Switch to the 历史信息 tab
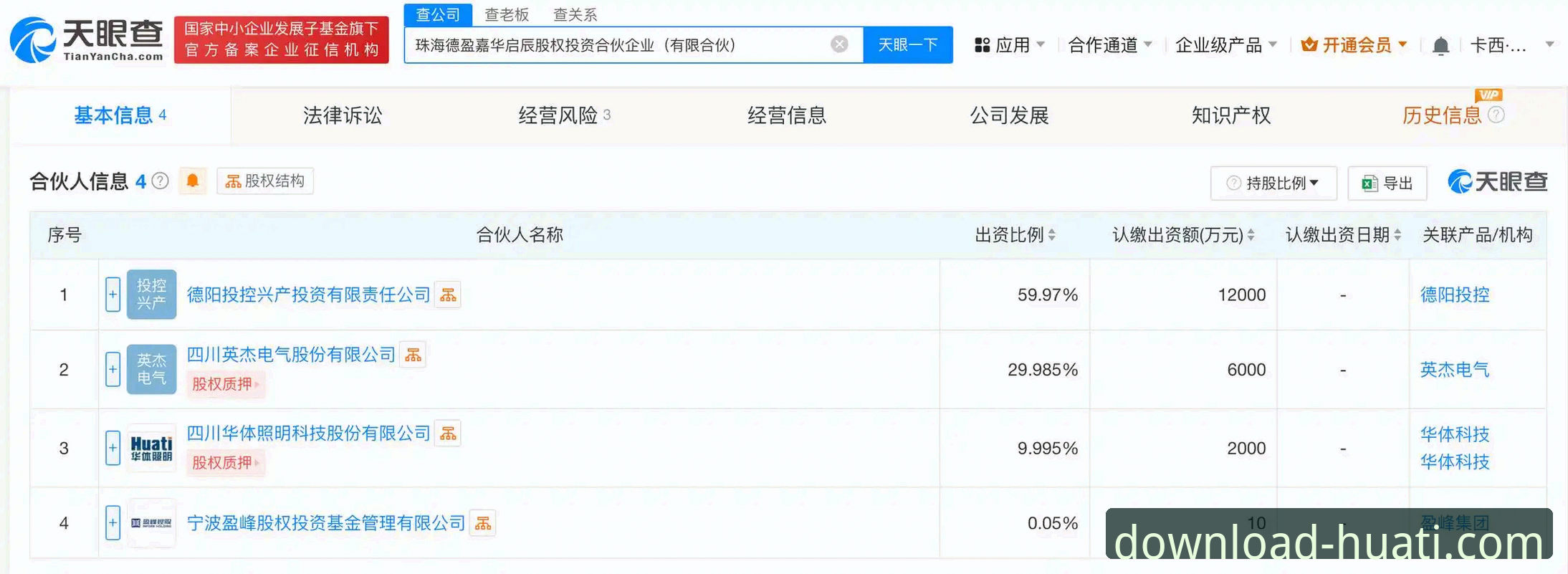The image size is (1568, 574). pos(1441,115)
